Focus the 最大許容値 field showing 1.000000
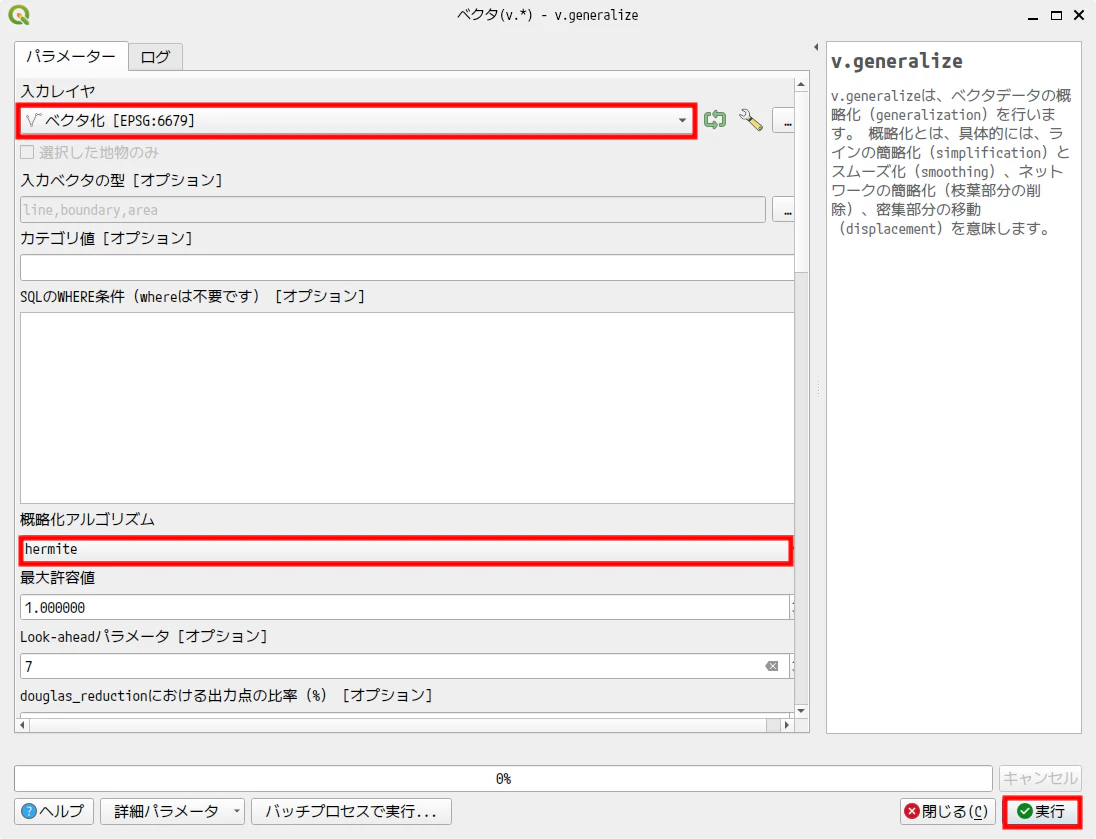 click(405, 608)
